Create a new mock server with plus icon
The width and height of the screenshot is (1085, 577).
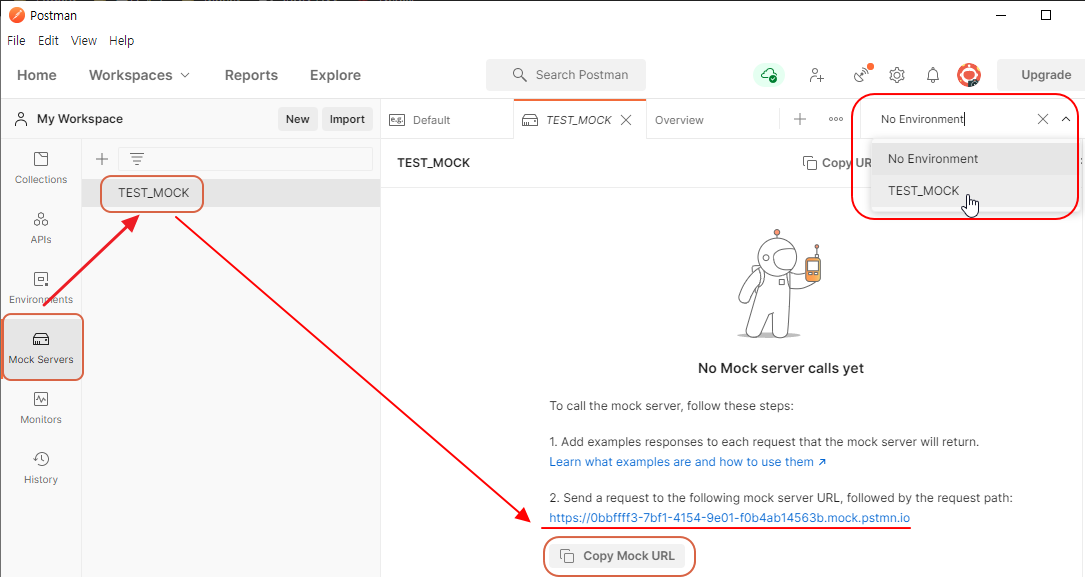click(102, 159)
